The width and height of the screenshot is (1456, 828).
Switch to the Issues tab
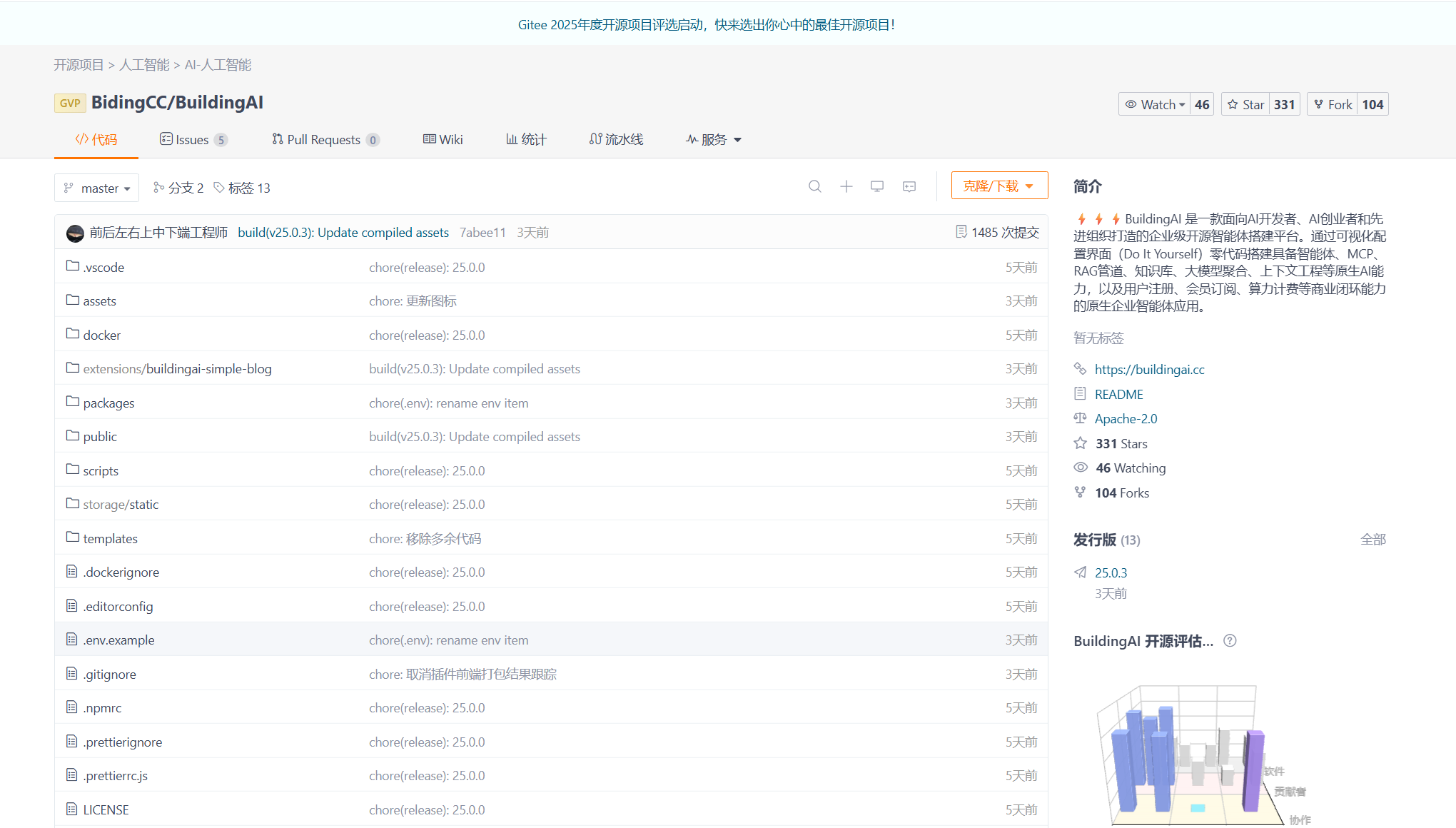pos(193,140)
